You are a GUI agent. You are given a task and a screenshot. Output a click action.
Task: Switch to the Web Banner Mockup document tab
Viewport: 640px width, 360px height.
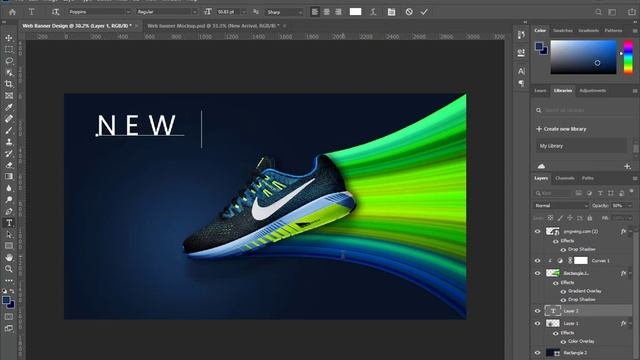click(x=213, y=26)
